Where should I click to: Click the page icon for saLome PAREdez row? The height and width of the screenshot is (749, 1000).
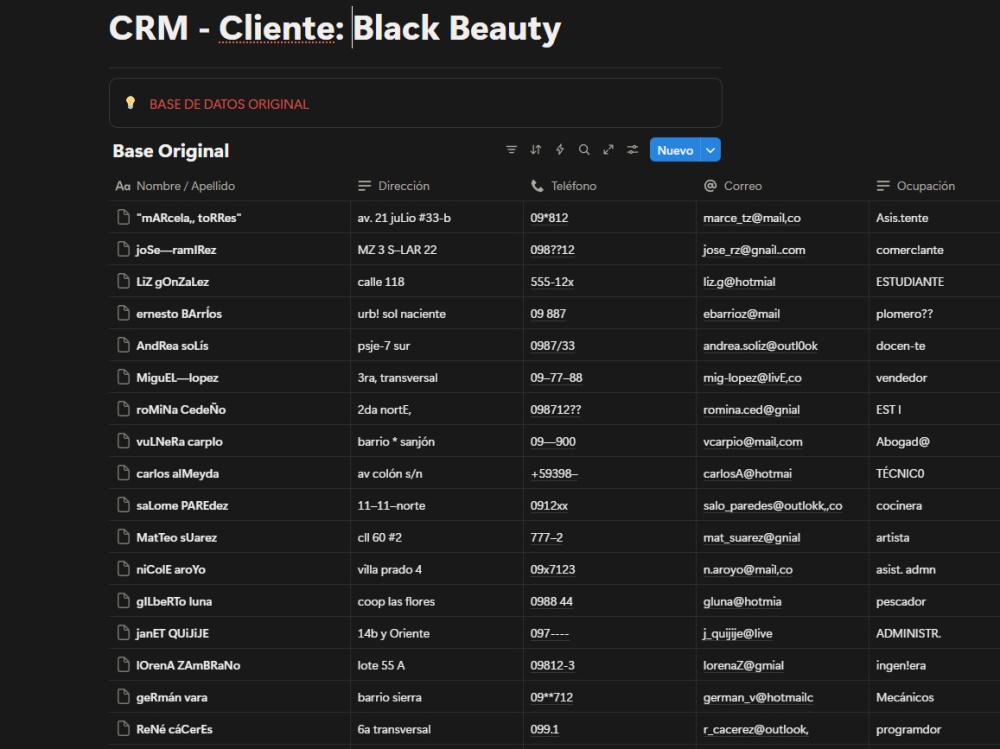[x=124, y=505]
